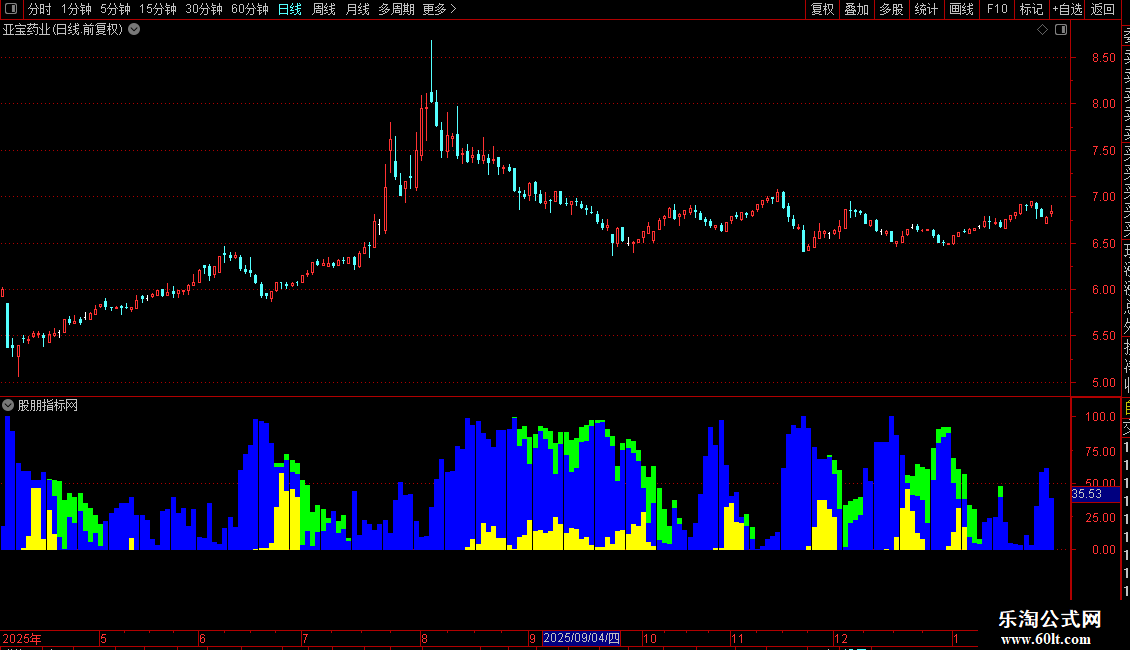Click month 12 on the time axis
This screenshot has width=1130, height=650.
(x=841, y=638)
